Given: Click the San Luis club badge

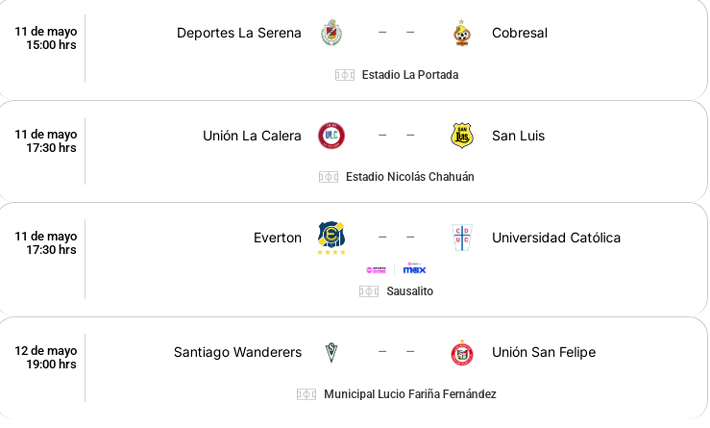Looking at the screenshot, I should pyautogui.click(x=461, y=135).
